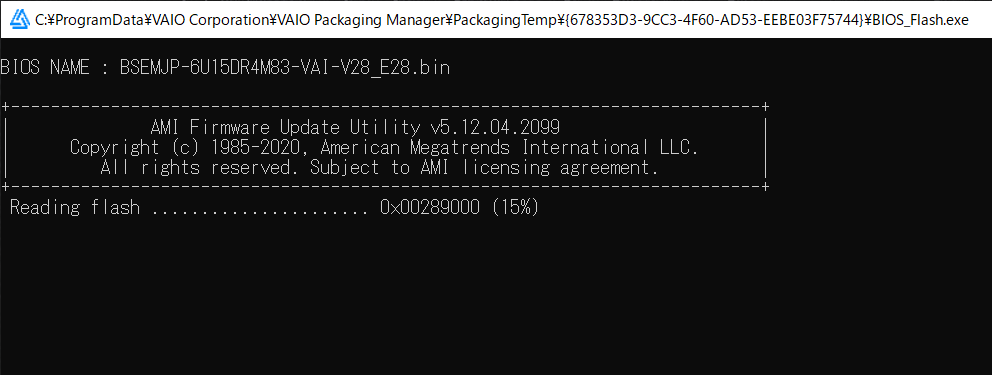Click the 'Reading flash' status text

point(75,207)
